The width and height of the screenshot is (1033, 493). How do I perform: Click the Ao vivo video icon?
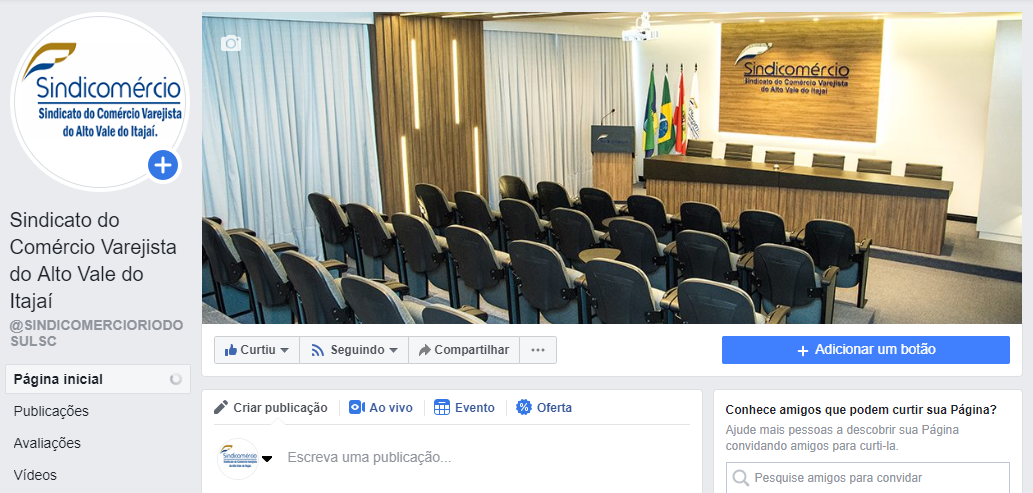[356, 407]
